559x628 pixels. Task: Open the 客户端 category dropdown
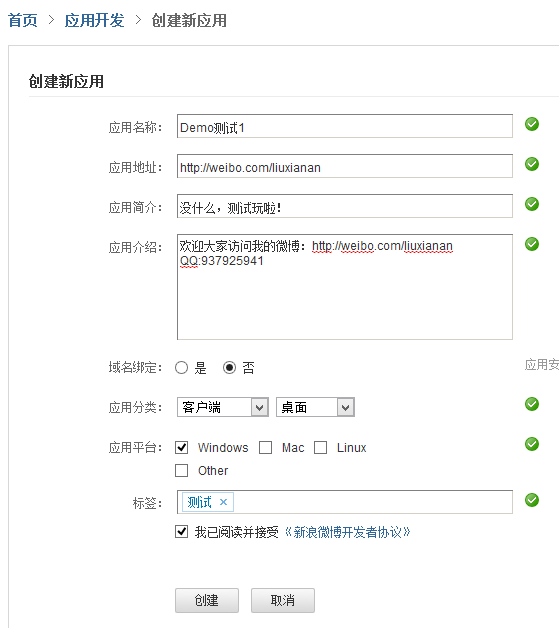223,407
